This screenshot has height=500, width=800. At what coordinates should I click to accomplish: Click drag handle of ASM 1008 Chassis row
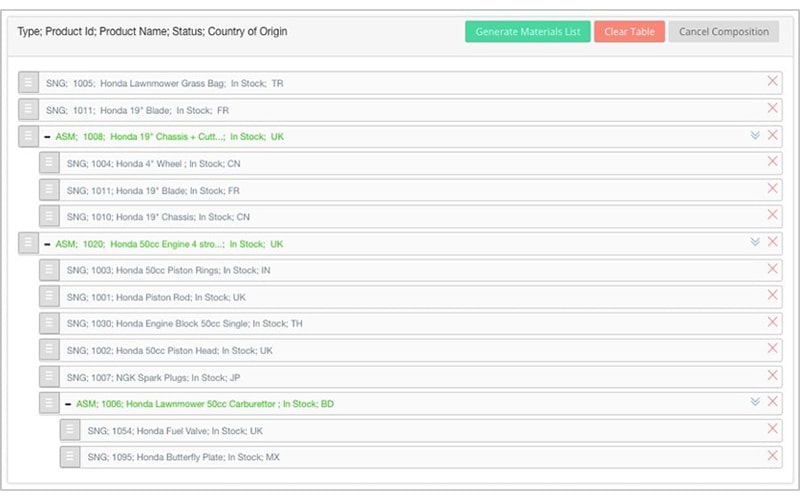tap(29, 136)
